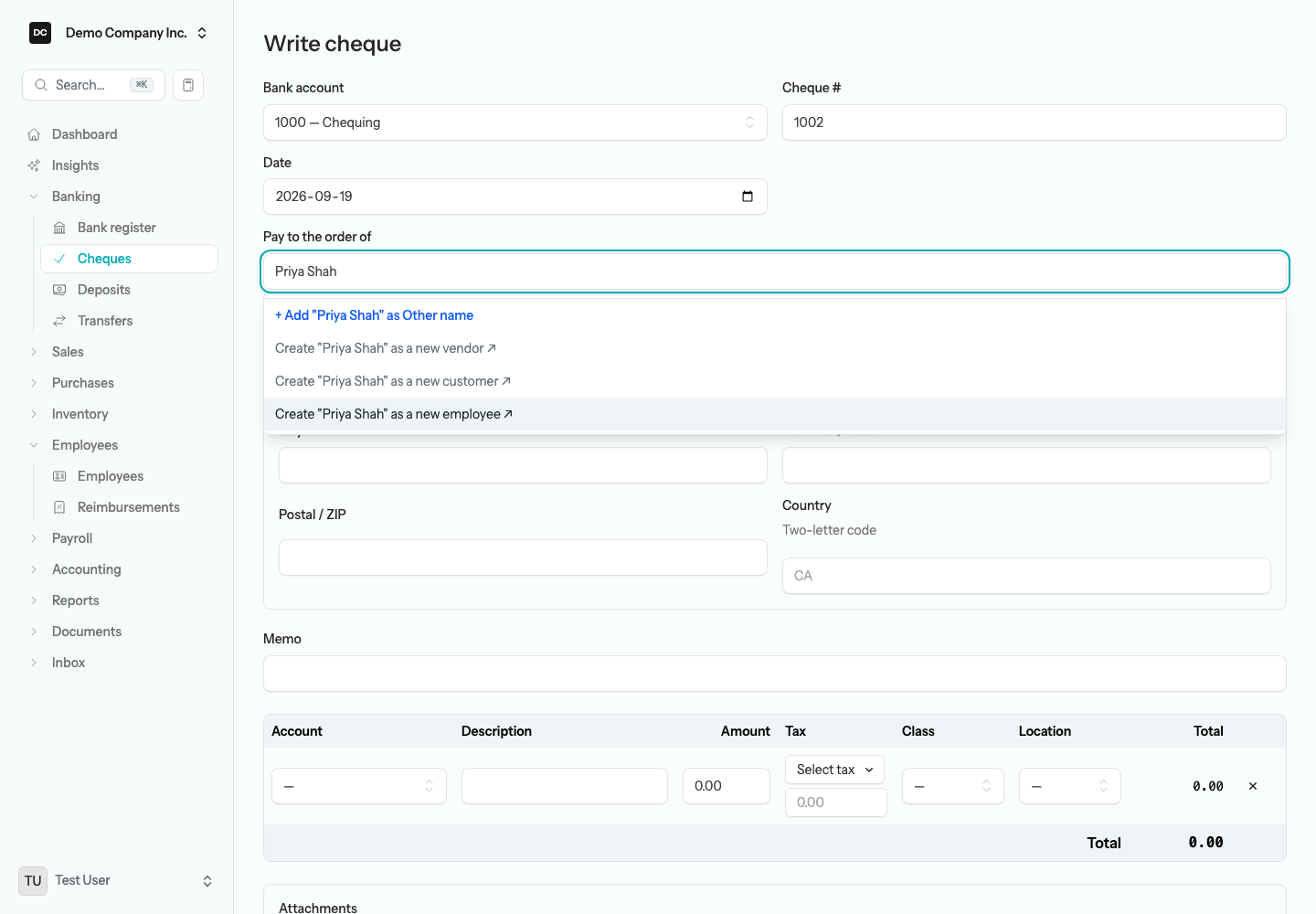Focus the Postal / ZIP field

tap(523, 558)
